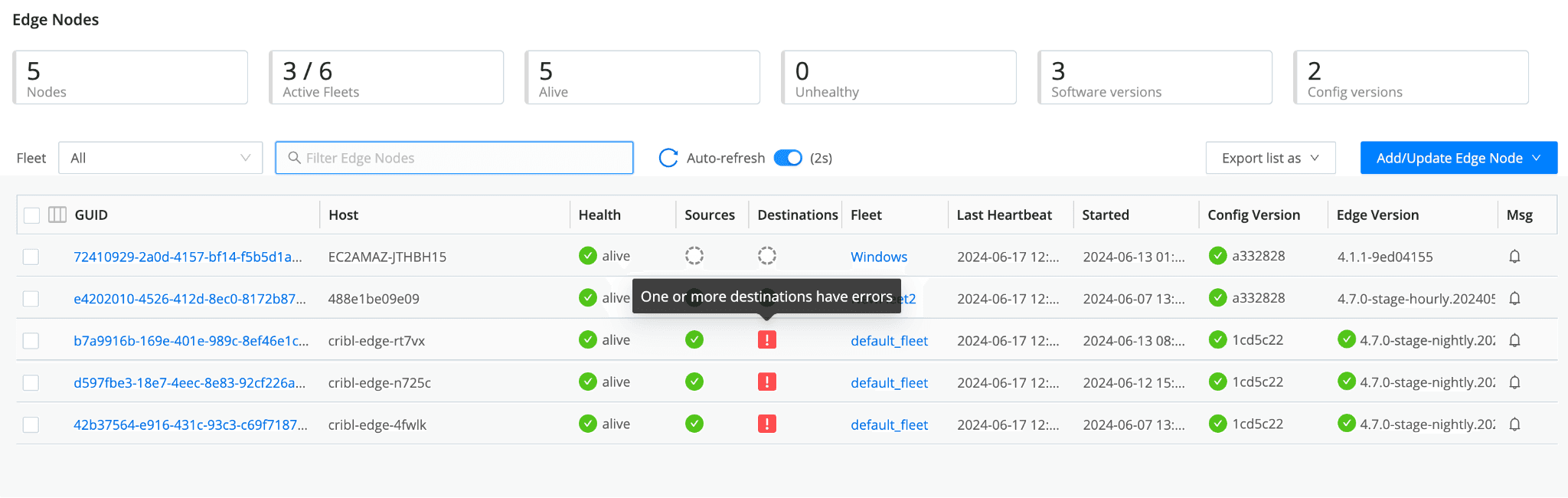
Task: Check the box for node d597fbe3-18e7
Action: [31, 382]
